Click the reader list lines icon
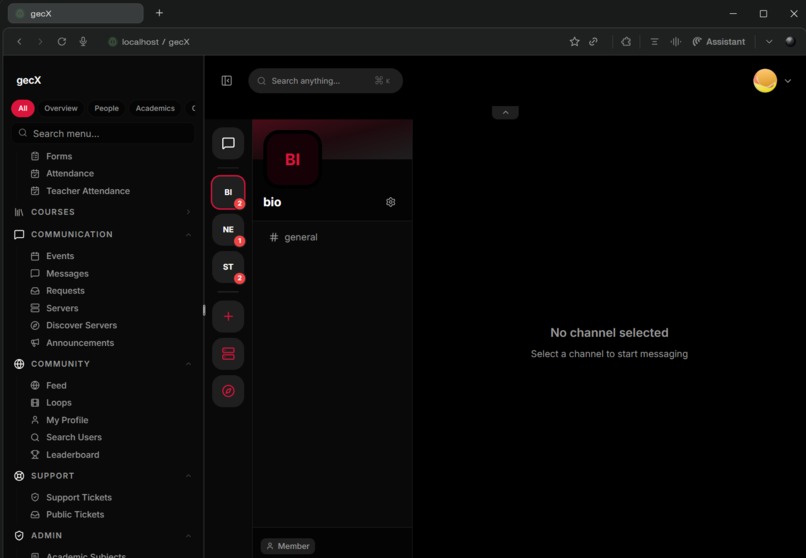The image size is (806, 558). point(654,42)
